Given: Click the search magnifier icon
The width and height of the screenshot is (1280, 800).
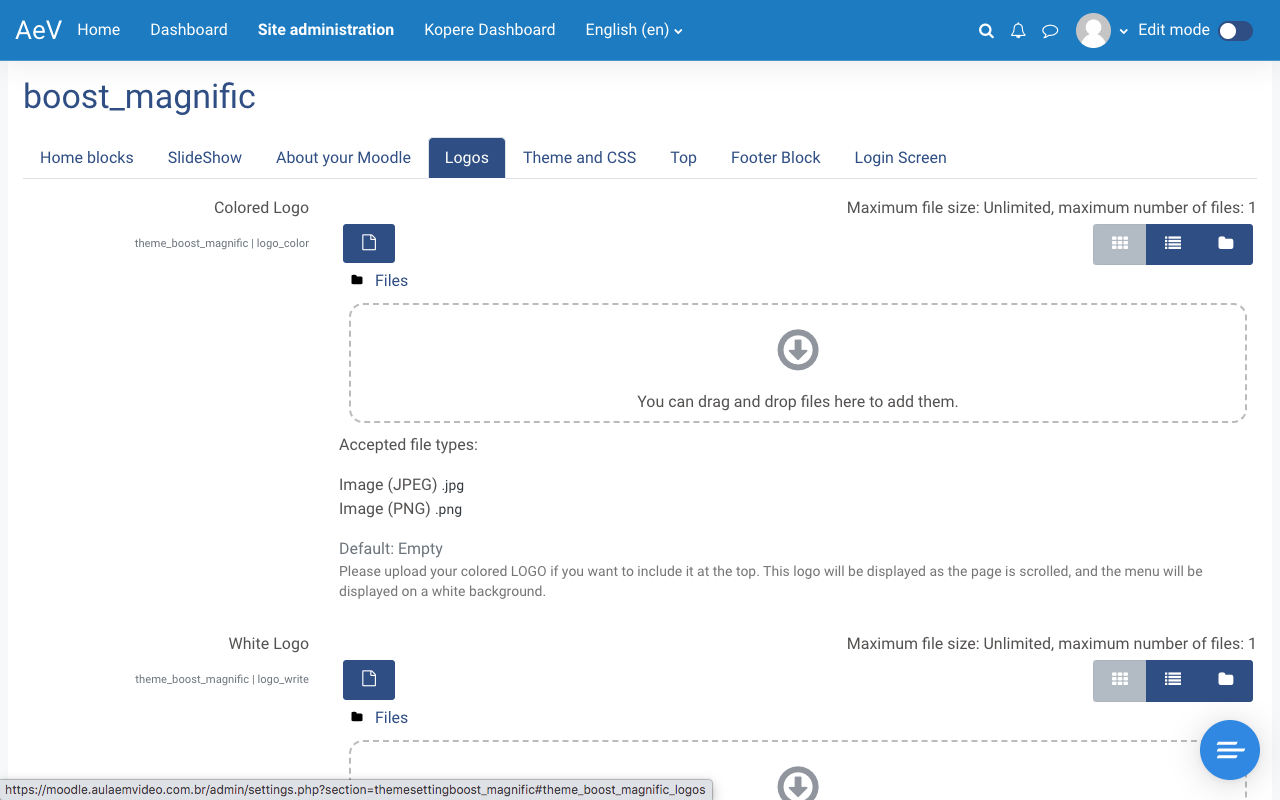Looking at the screenshot, I should tap(986, 31).
